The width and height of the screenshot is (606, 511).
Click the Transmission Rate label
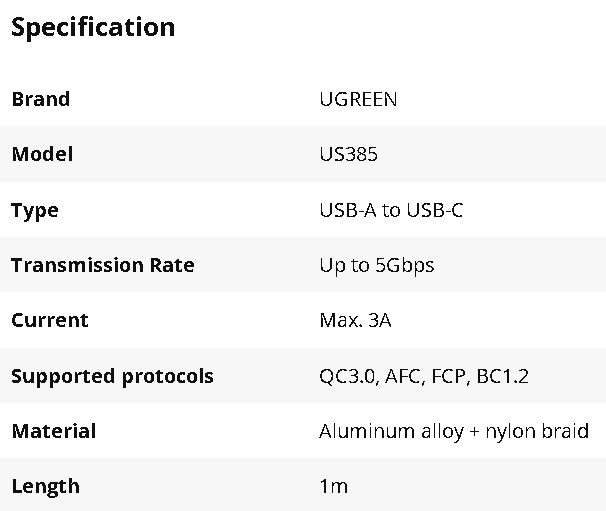(x=103, y=265)
